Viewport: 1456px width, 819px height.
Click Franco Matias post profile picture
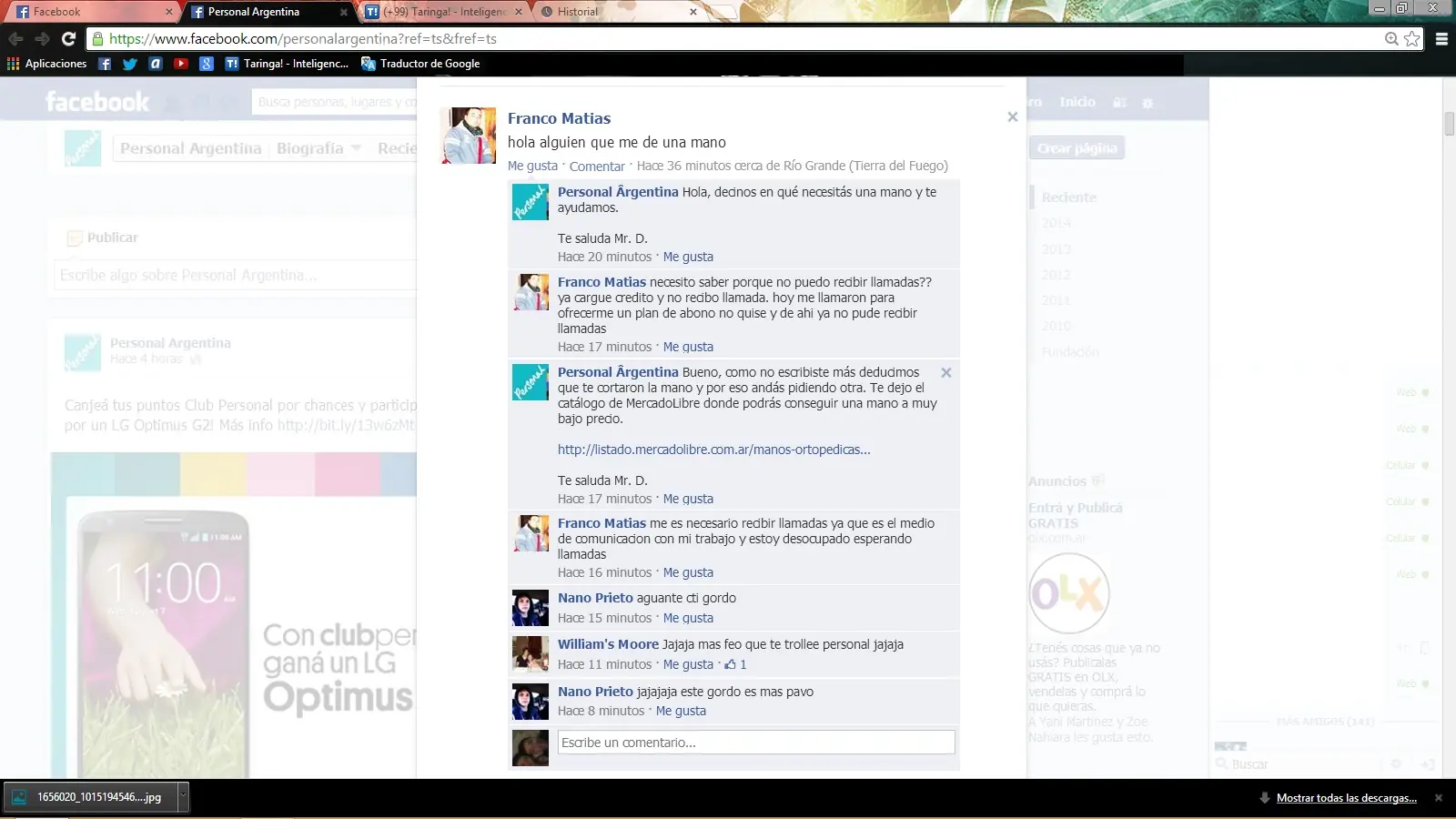pyautogui.click(x=469, y=136)
